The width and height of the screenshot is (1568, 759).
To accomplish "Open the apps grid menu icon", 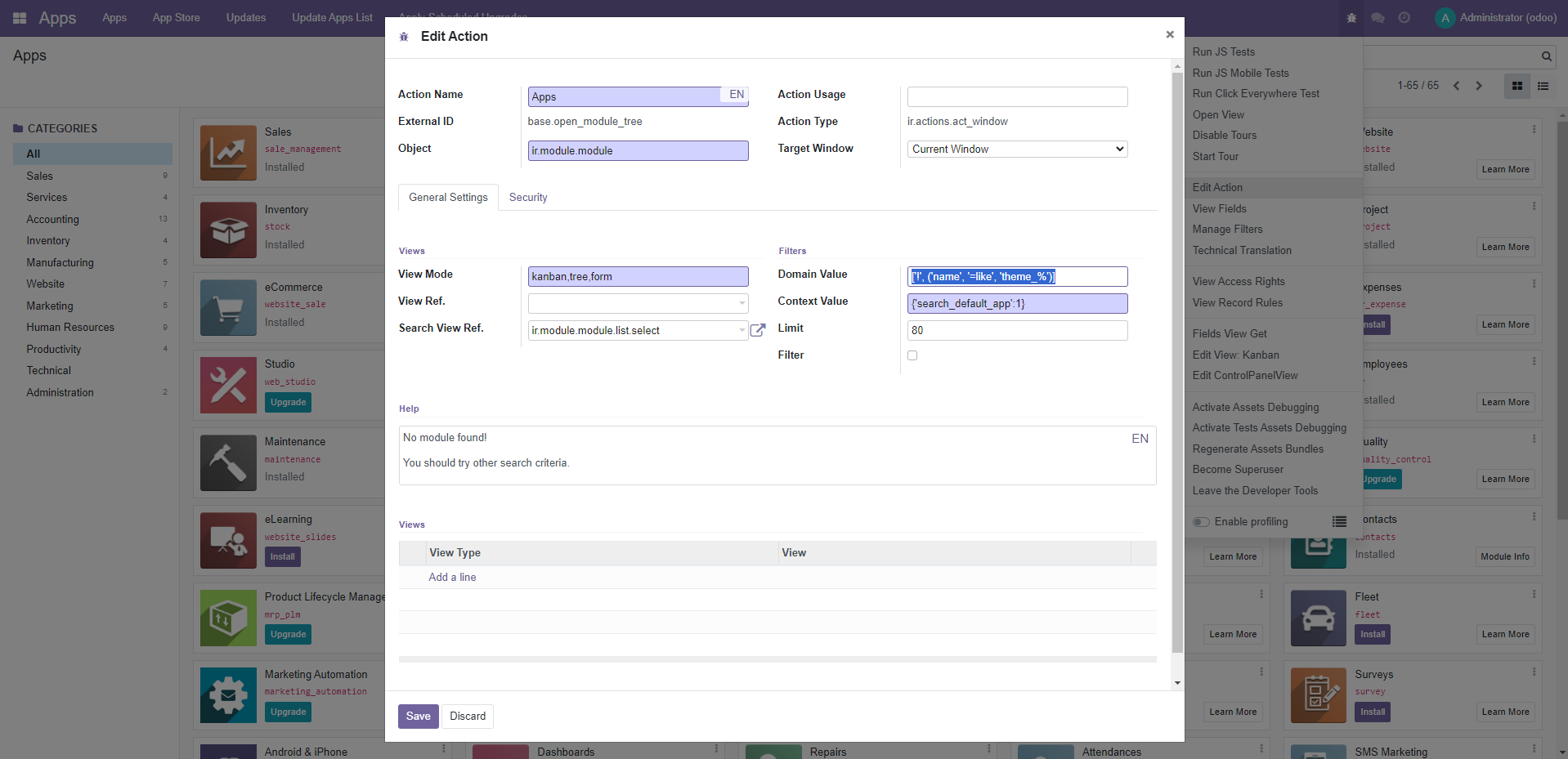I will 20,18.
